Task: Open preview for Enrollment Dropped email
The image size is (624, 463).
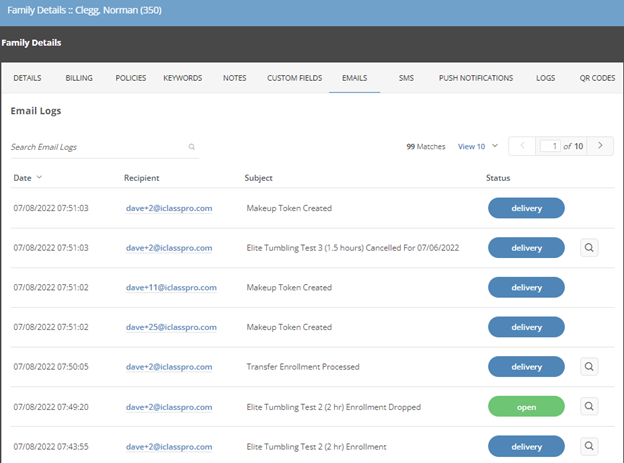Action: (589, 406)
